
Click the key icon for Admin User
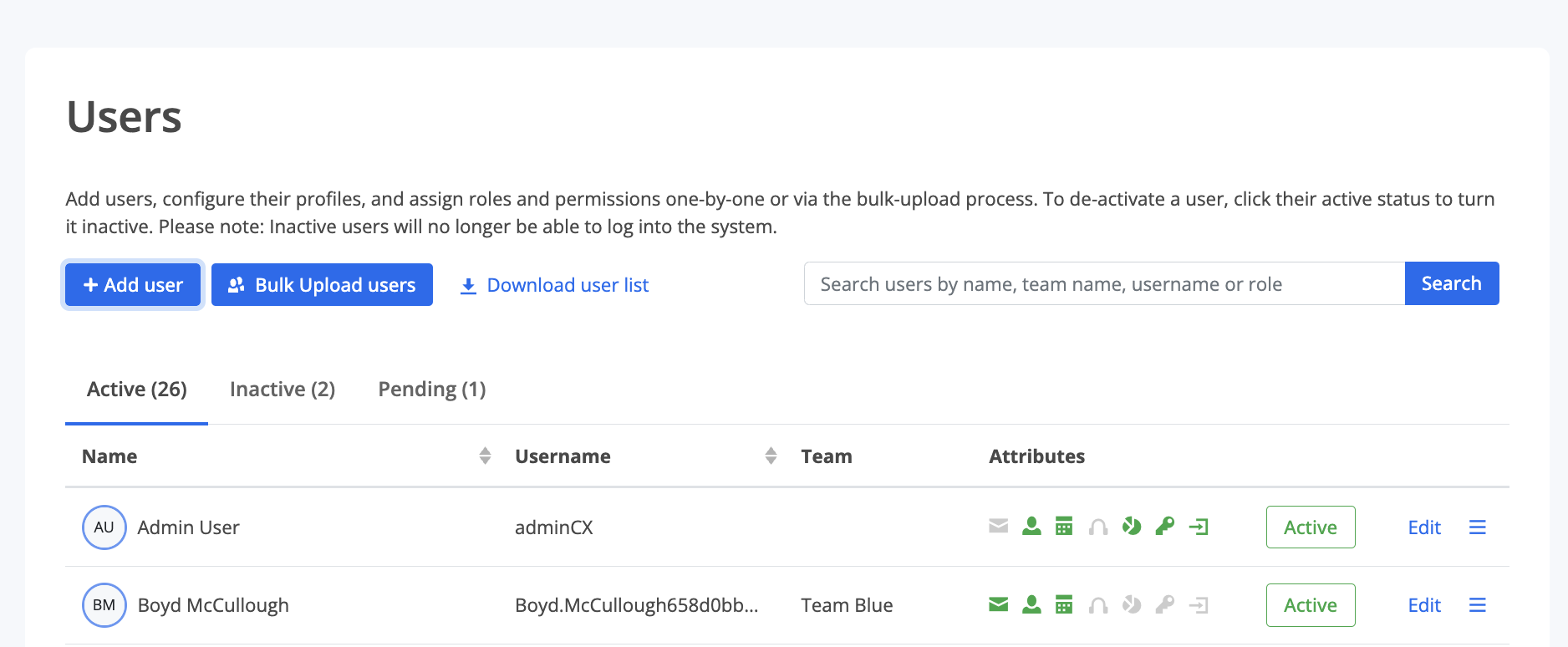coord(1165,527)
